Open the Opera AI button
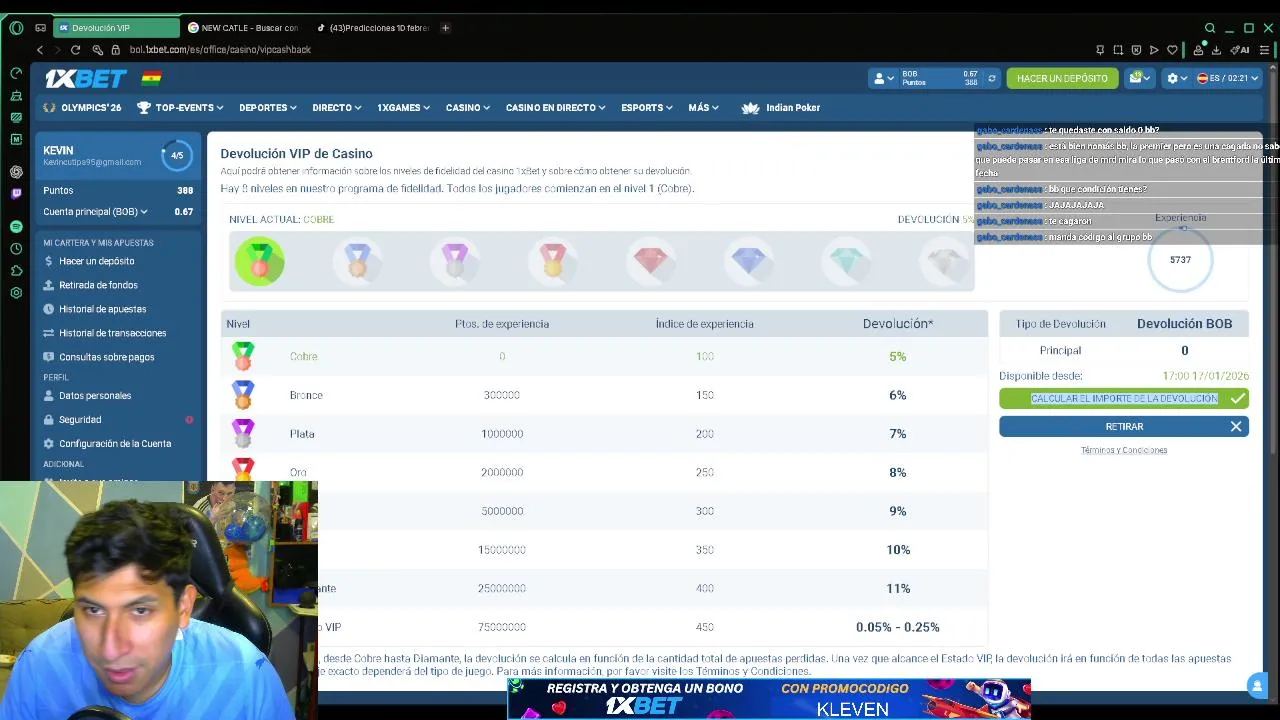Viewport: 1280px width, 720px height. click(1241, 49)
